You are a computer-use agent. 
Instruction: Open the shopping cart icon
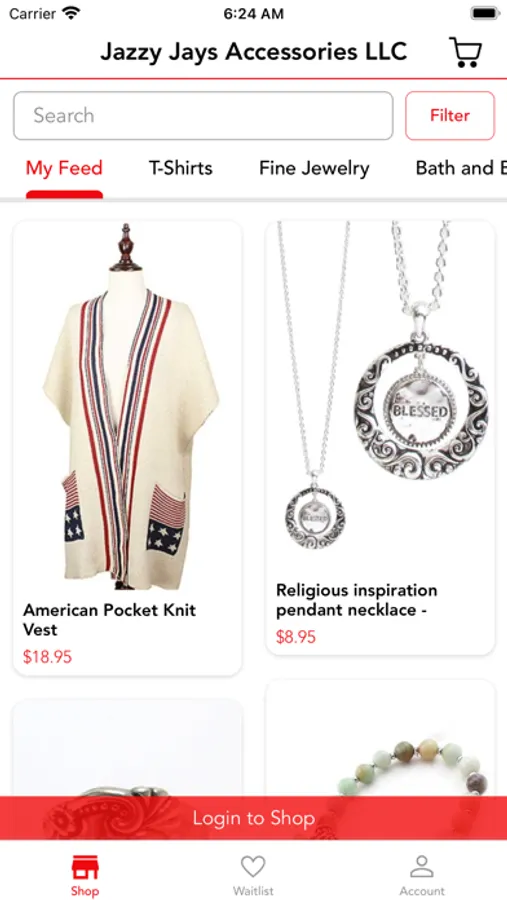point(465,52)
